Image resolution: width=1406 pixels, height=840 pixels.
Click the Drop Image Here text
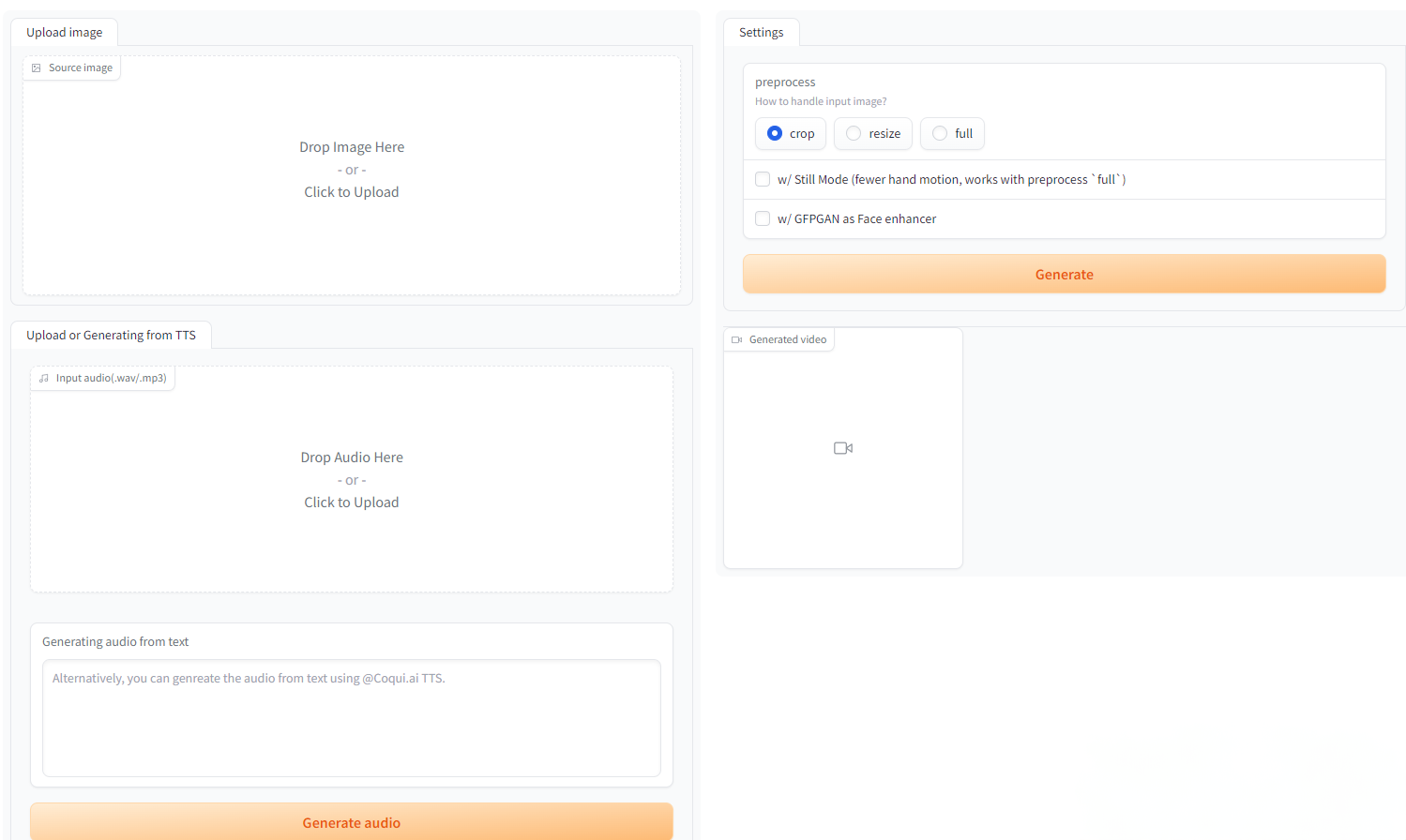pyautogui.click(x=352, y=147)
